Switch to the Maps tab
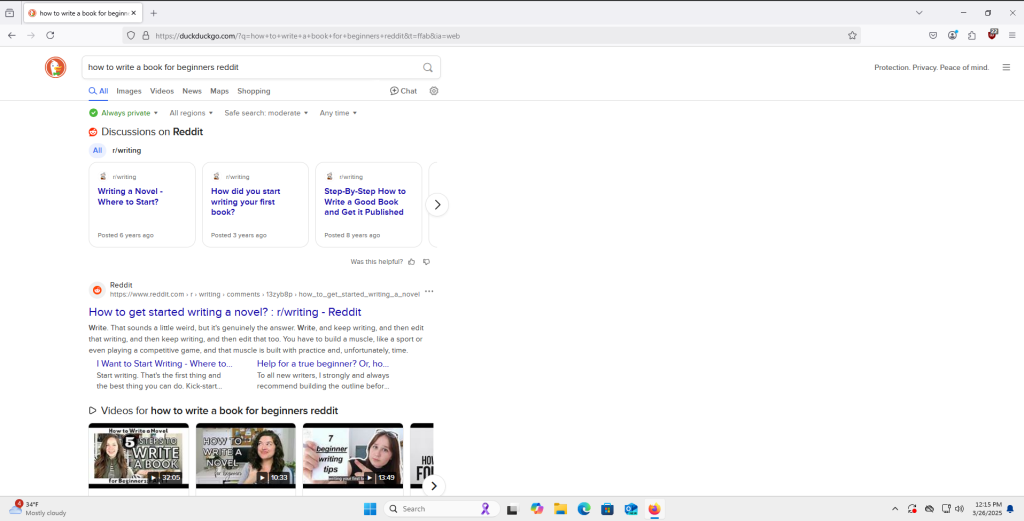 point(219,91)
